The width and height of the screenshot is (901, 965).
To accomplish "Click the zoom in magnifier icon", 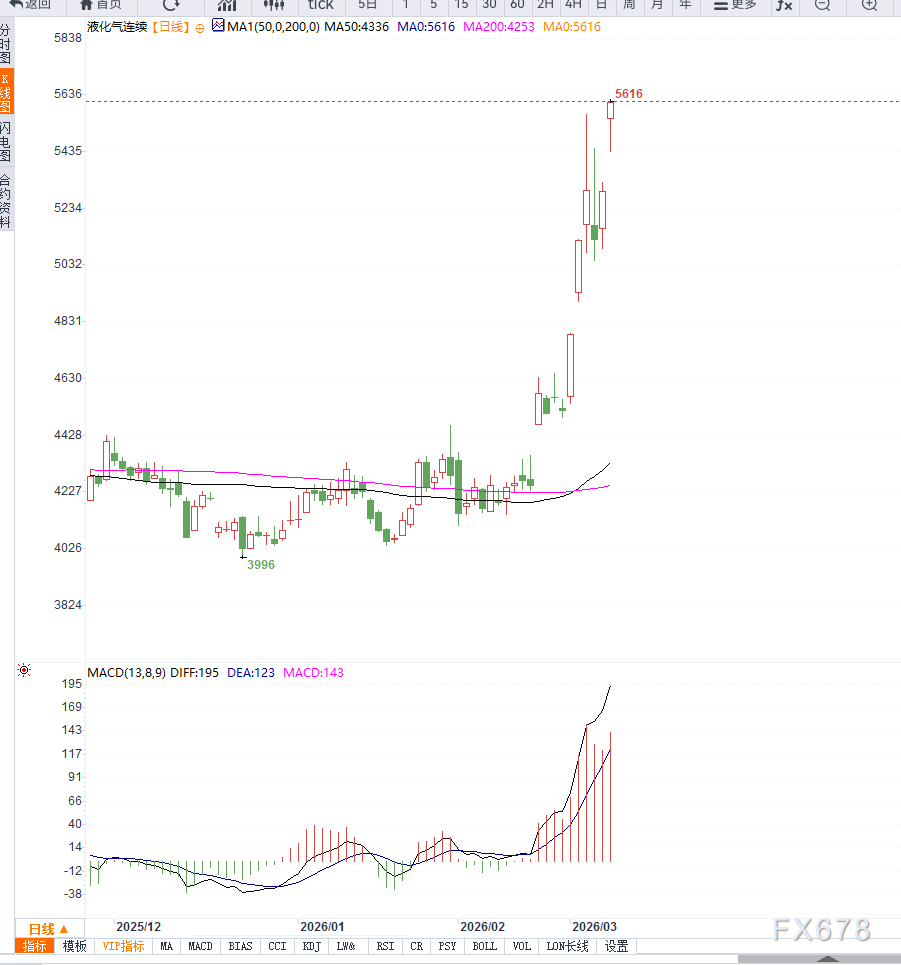I will [869, 5].
